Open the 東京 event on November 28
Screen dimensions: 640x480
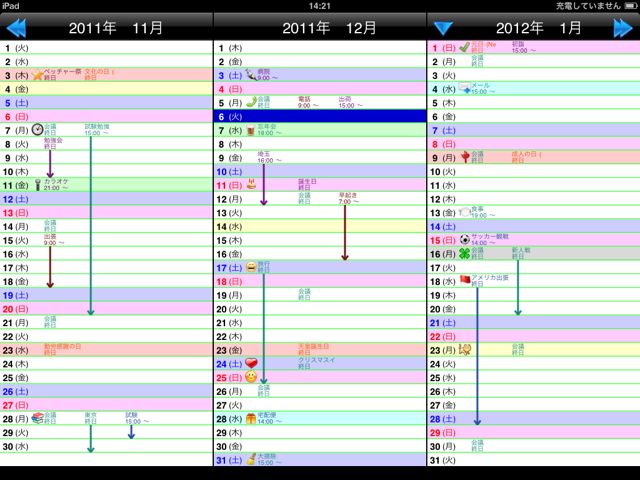point(91,418)
